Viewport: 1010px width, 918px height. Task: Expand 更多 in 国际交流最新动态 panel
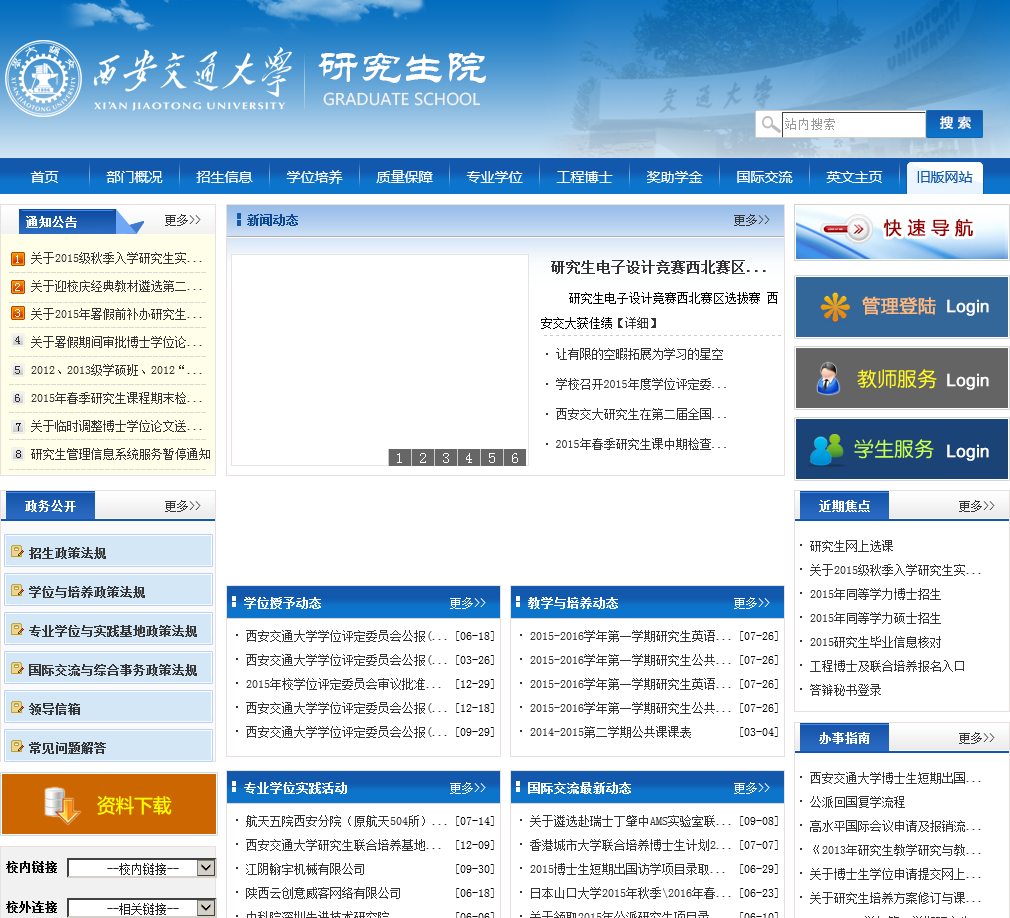click(x=751, y=788)
